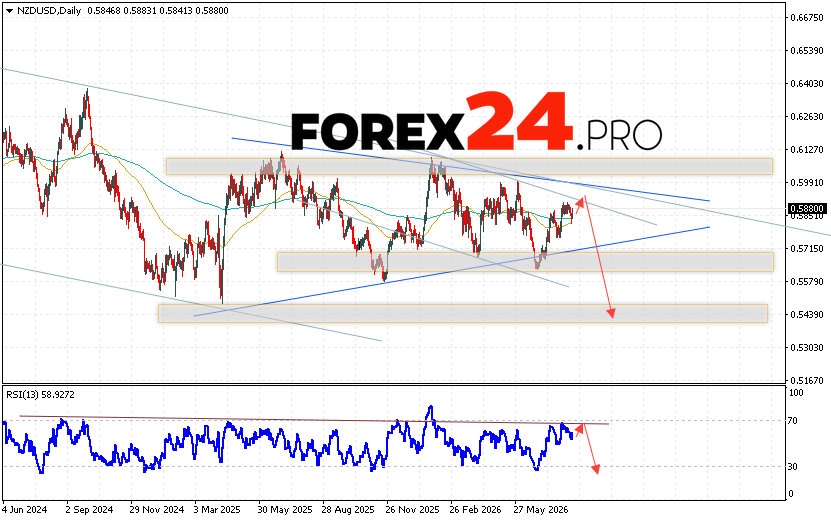Viewport: 831px width, 521px height.
Task: Click the RSI 100 level label
Action: coord(796,393)
